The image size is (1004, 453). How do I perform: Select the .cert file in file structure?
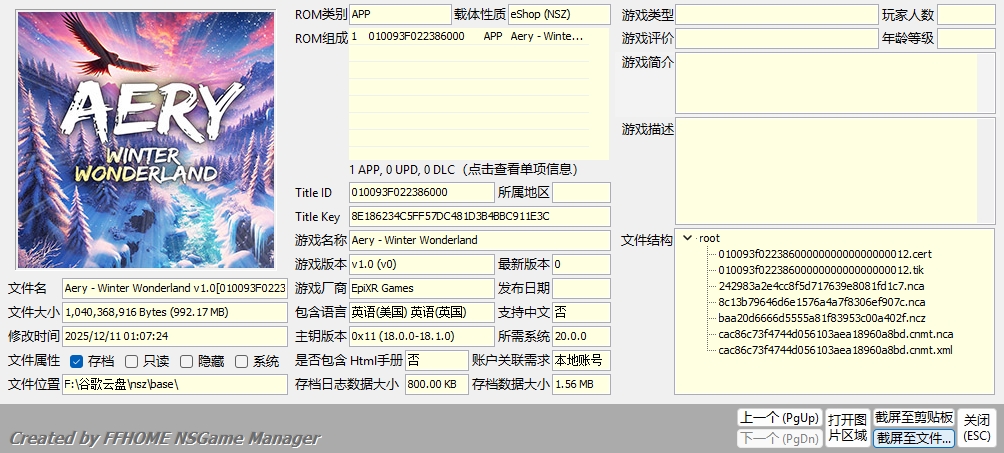click(824, 254)
